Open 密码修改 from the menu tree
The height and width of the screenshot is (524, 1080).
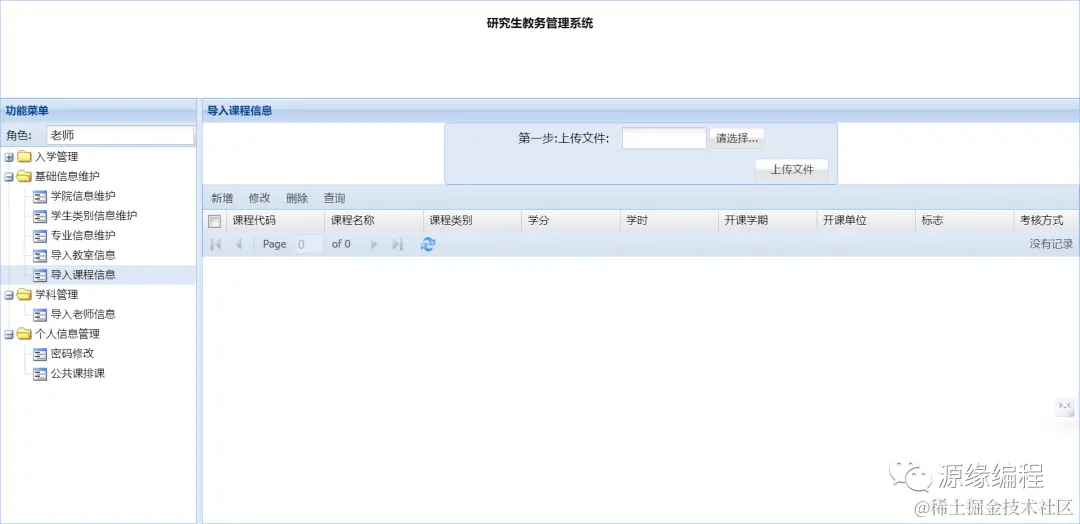[72, 354]
